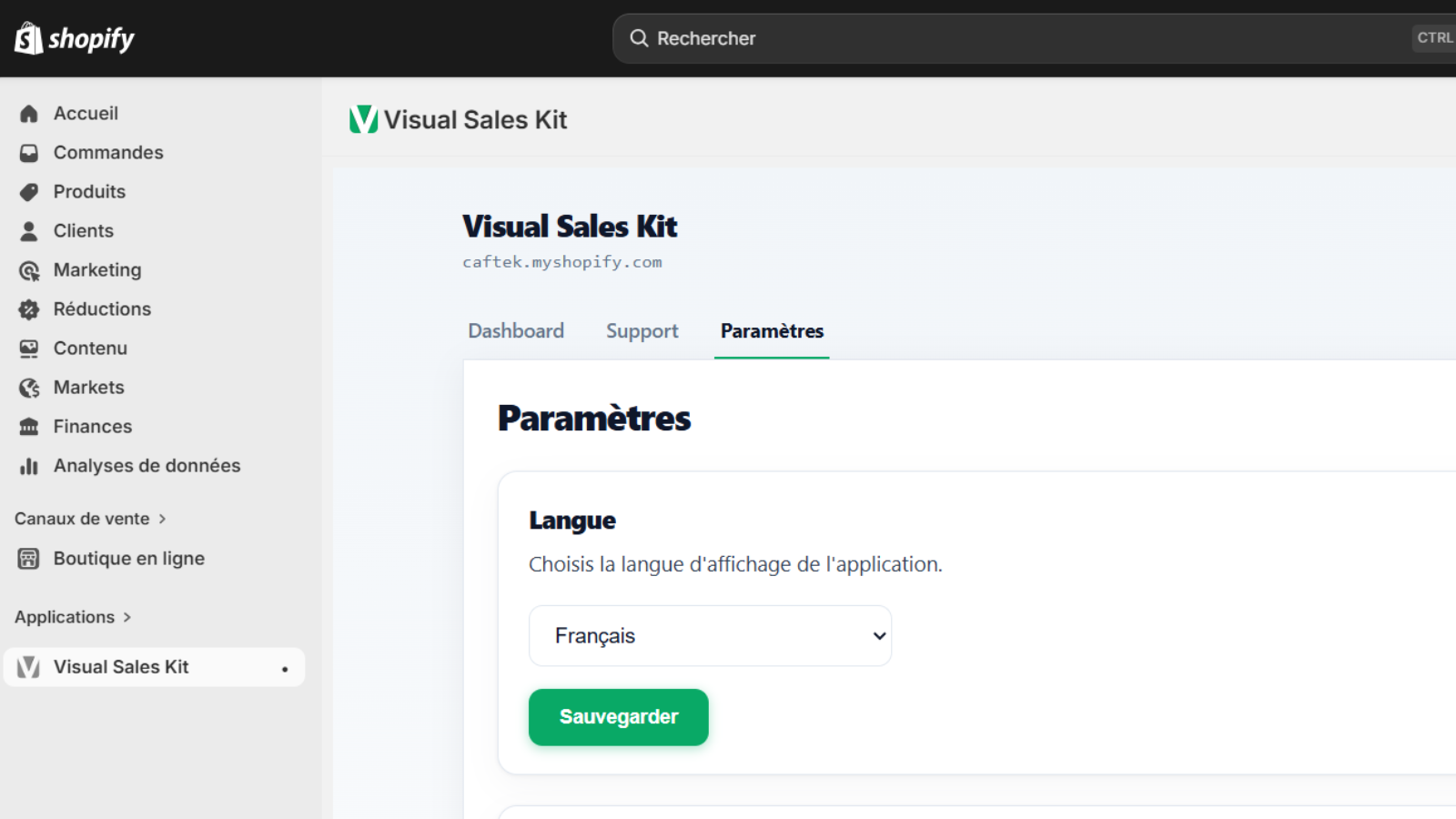
Task: Click the Rechercher search field
Action: tap(1035, 38)
